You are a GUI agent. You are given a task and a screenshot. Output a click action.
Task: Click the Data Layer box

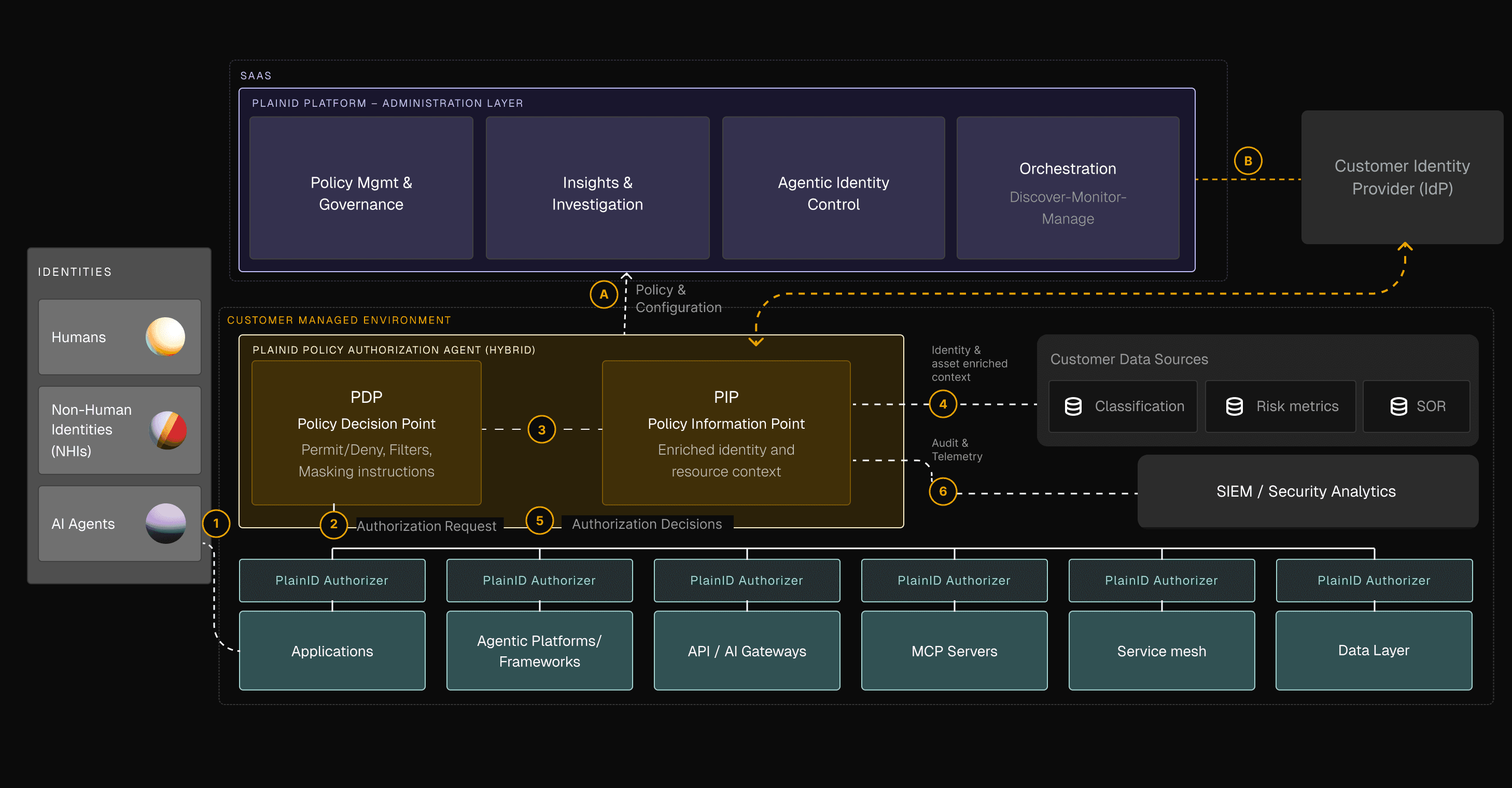pos(1374,651)
